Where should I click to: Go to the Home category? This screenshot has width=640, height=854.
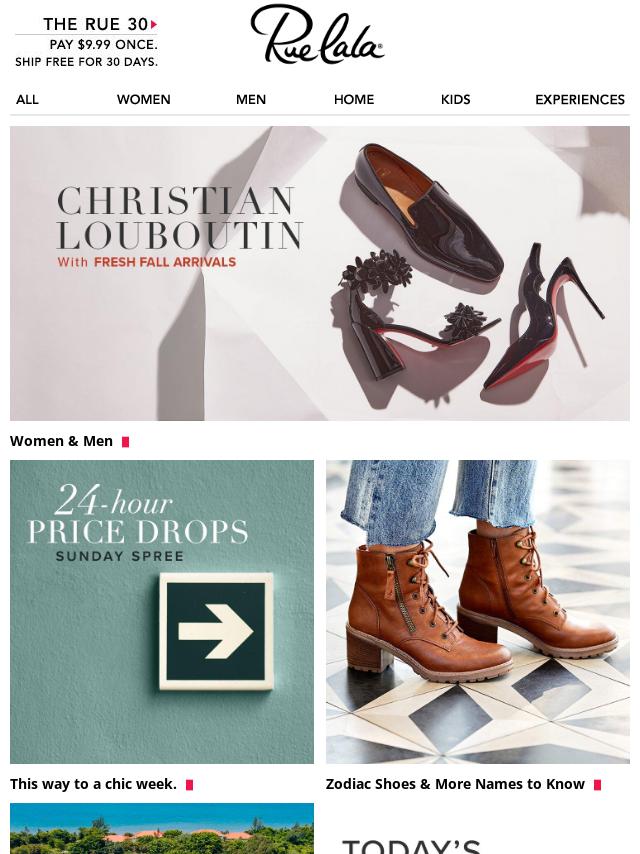pyautogui.click(x=354, y=100)
